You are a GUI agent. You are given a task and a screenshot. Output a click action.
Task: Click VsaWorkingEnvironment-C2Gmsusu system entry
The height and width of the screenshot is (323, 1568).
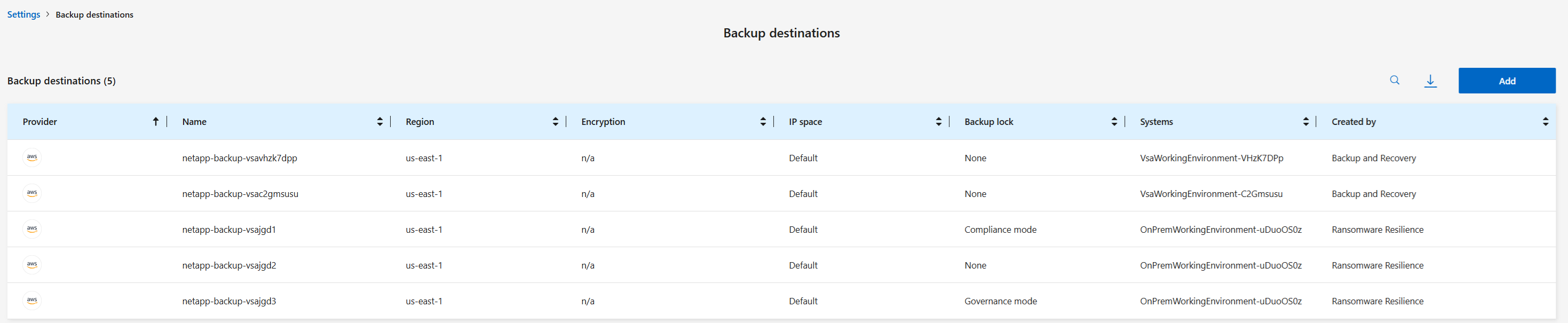pyautogui.click(x=1211, y=194)
